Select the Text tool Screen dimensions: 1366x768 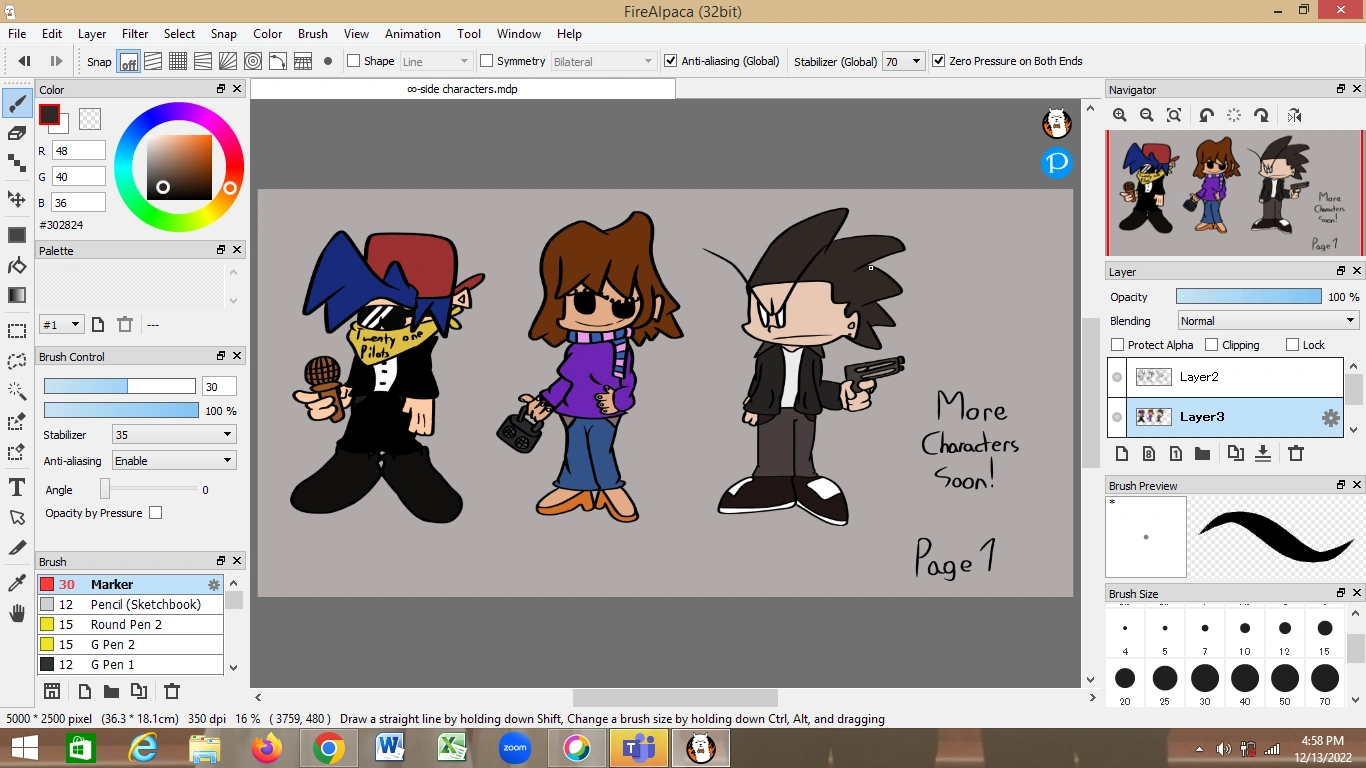[16, 487]
